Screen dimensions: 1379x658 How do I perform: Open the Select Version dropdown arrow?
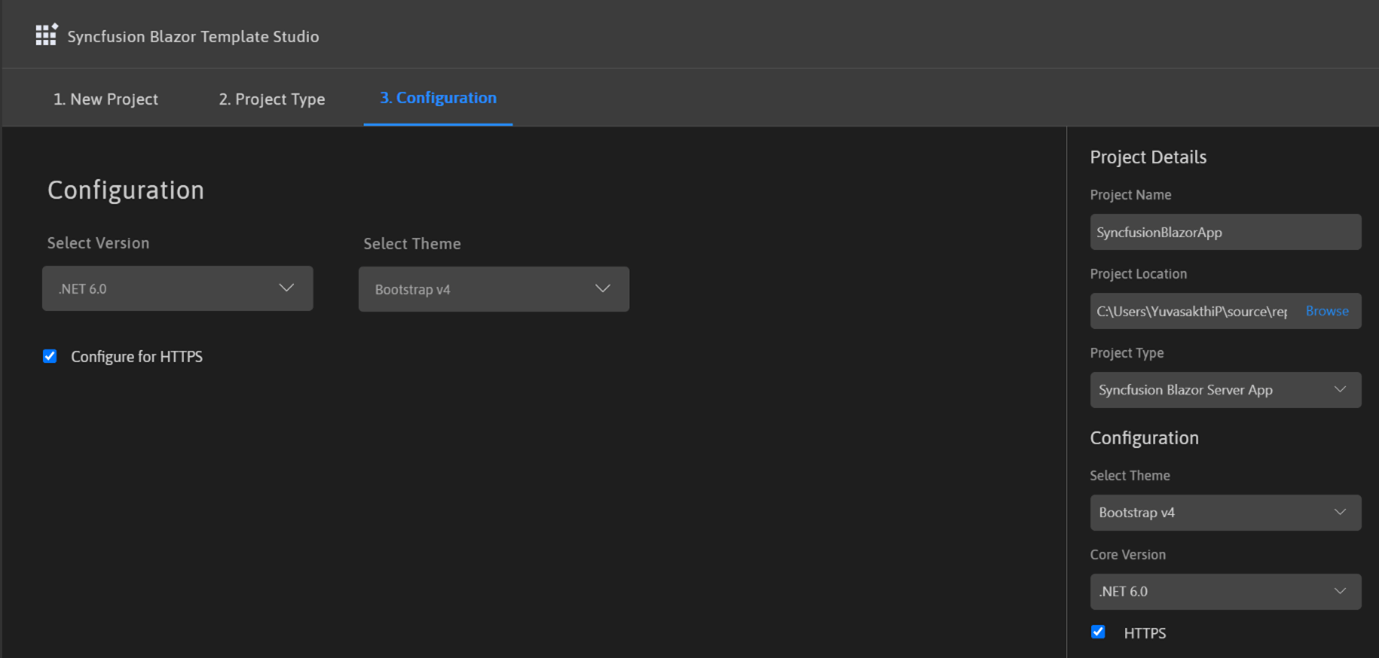(x=286, y=288)
